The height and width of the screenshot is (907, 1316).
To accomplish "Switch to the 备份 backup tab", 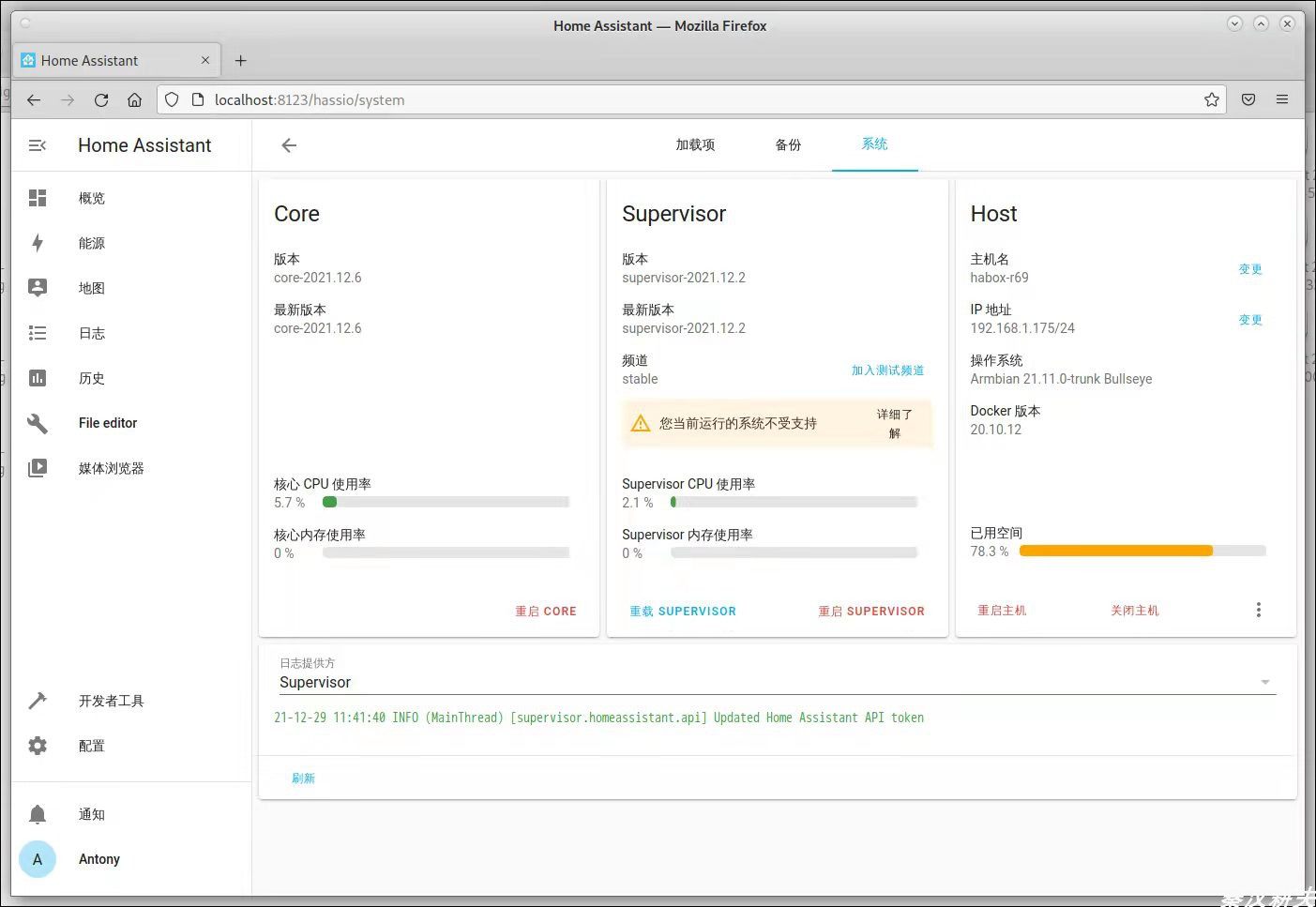I will click(788, 145).
